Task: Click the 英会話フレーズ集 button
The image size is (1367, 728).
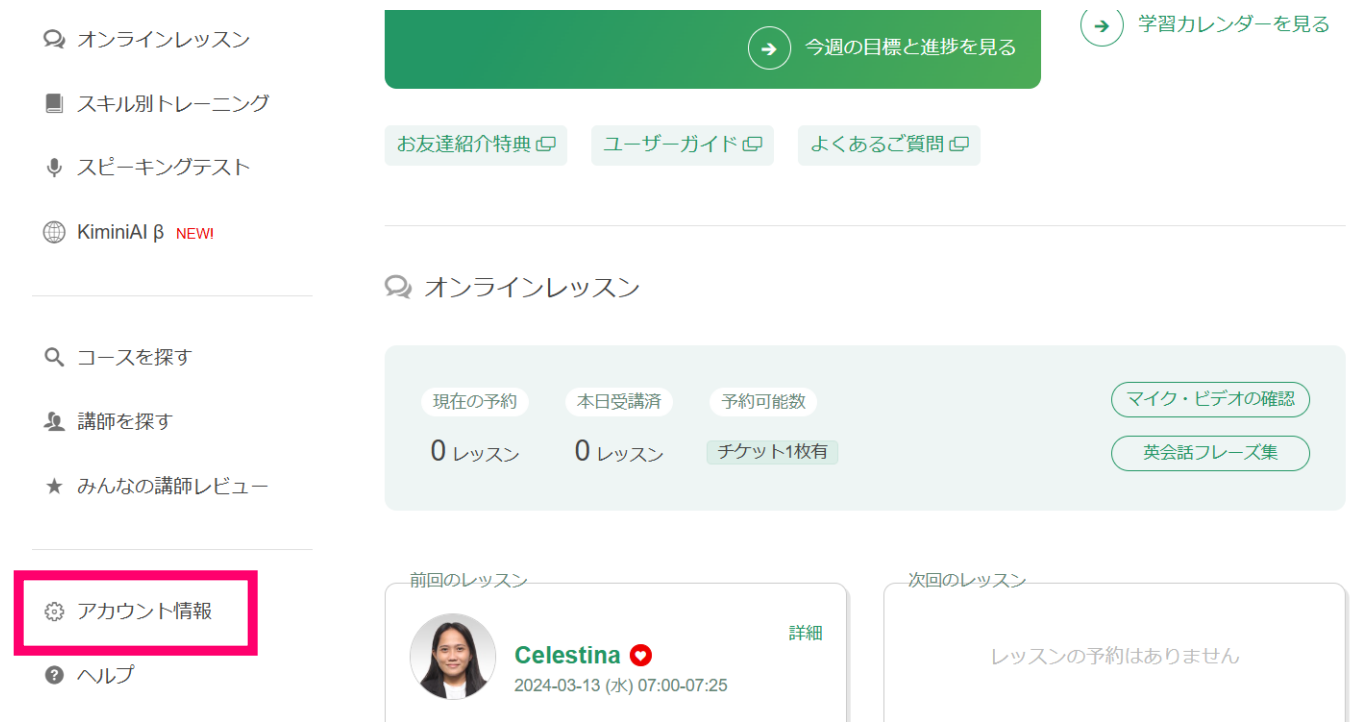Action: tap(1210, 453)
